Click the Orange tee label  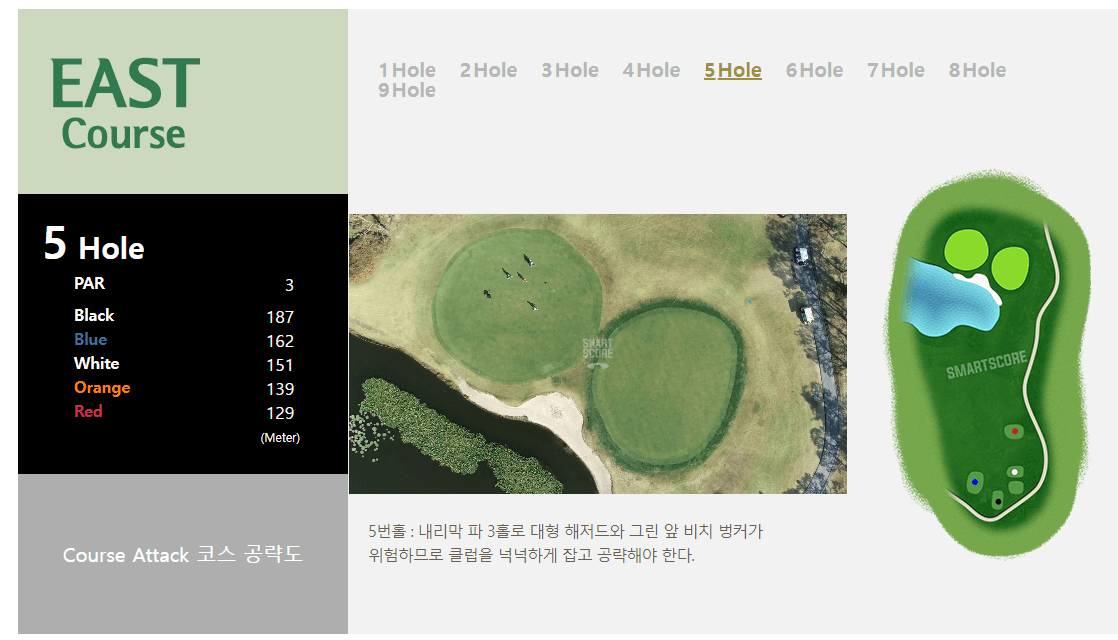click(x=102, y=387)
